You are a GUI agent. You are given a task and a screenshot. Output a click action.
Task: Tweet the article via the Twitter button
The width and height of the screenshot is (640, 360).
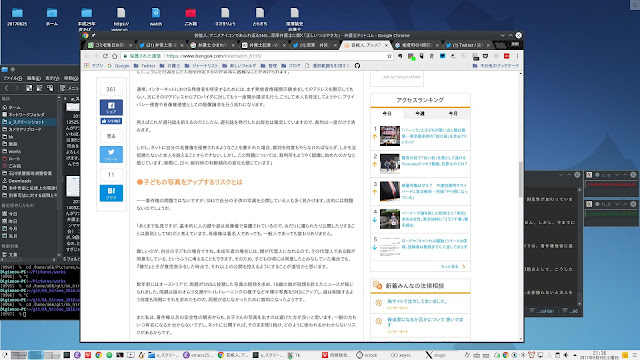tap(111, 154)
